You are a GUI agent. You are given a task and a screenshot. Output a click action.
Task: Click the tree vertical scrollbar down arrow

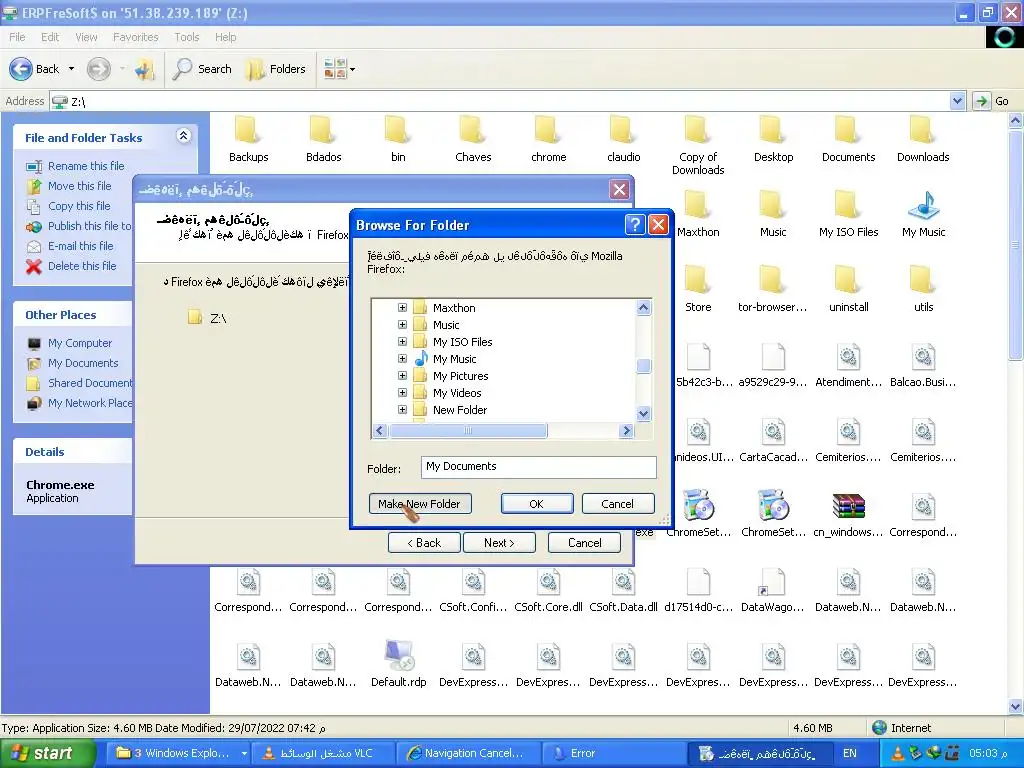coord(643,413)
